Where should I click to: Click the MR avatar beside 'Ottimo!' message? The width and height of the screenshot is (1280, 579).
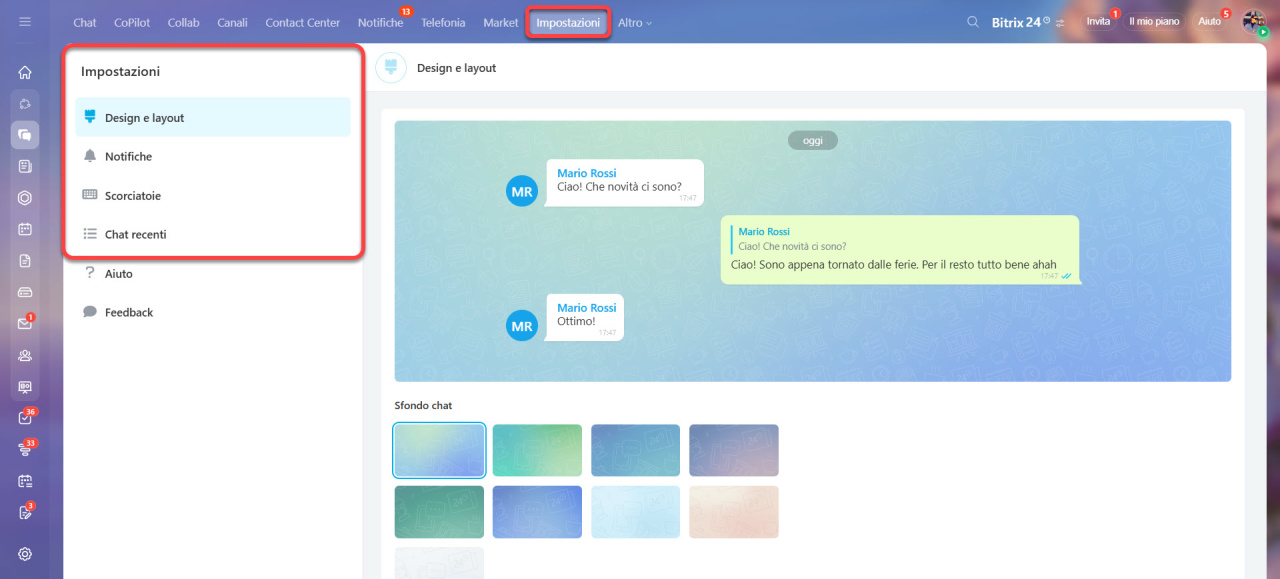[x=522, y=325]
